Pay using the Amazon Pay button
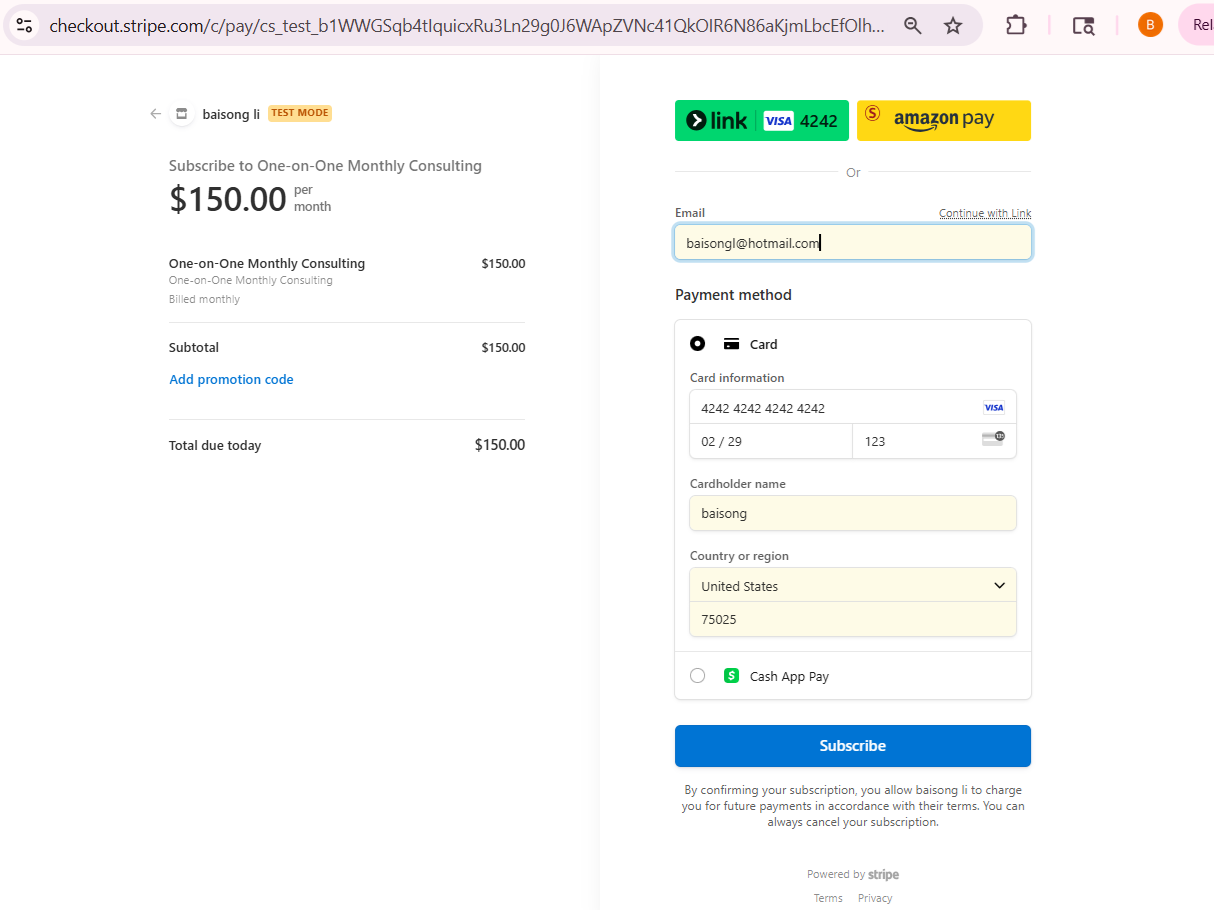The width and height of the screenshot is (1214, 910). 943,121
